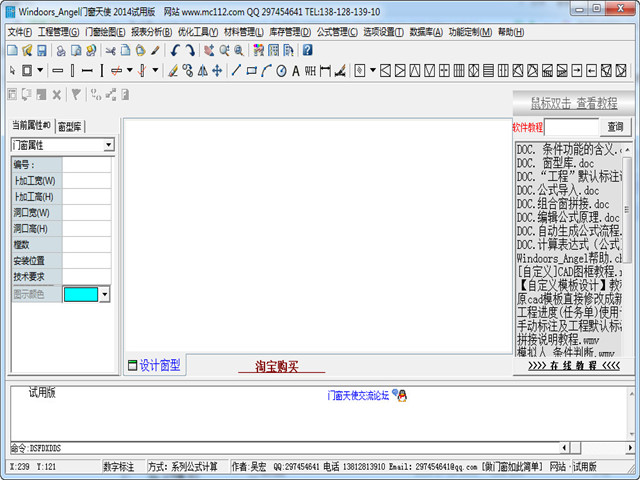Click the brush icon in top toolbar
The width and height of the screenshot is (640, 480).
[x=155, y=50]
